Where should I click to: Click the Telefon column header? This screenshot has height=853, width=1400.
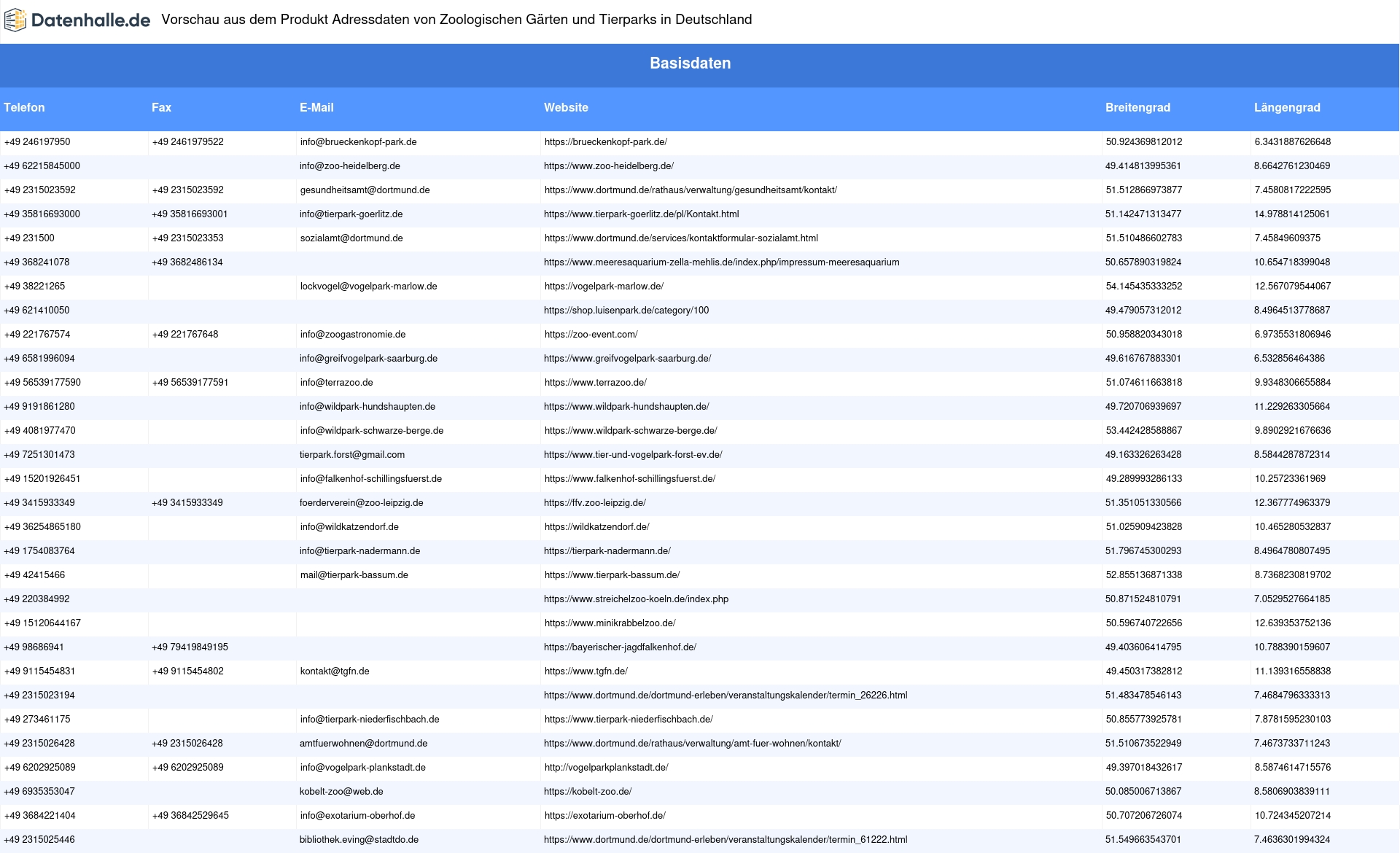tap(24, 107)
